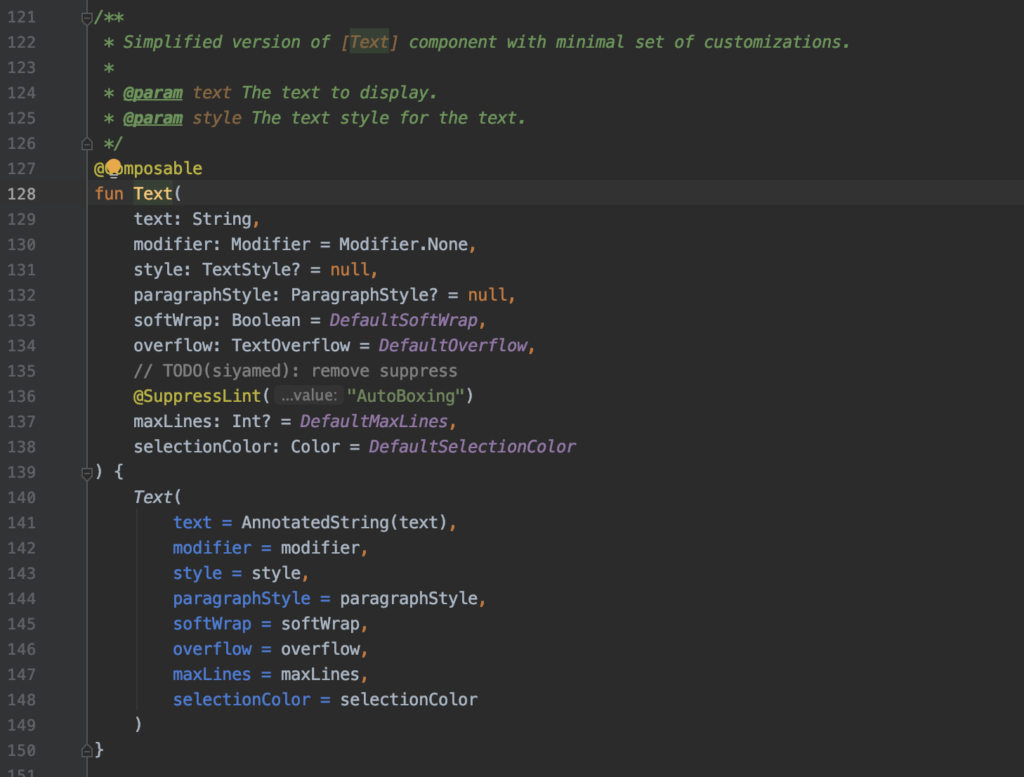
Task: Click the TODO(siyamed) comment on line 135
Action: tap(295, 371)
